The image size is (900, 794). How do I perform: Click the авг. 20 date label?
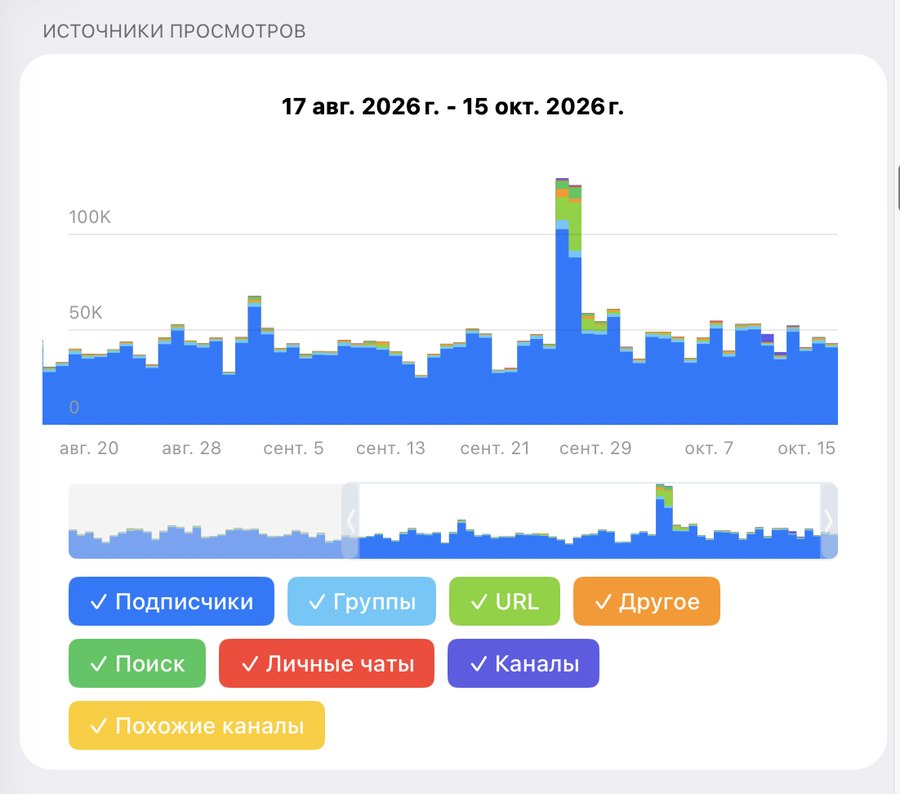pos(89,448)
